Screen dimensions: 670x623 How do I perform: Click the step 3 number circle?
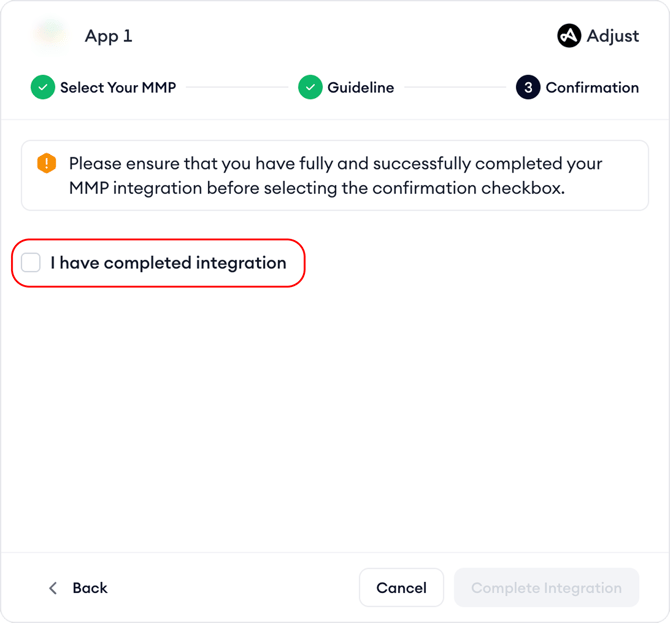click(528, 87)
